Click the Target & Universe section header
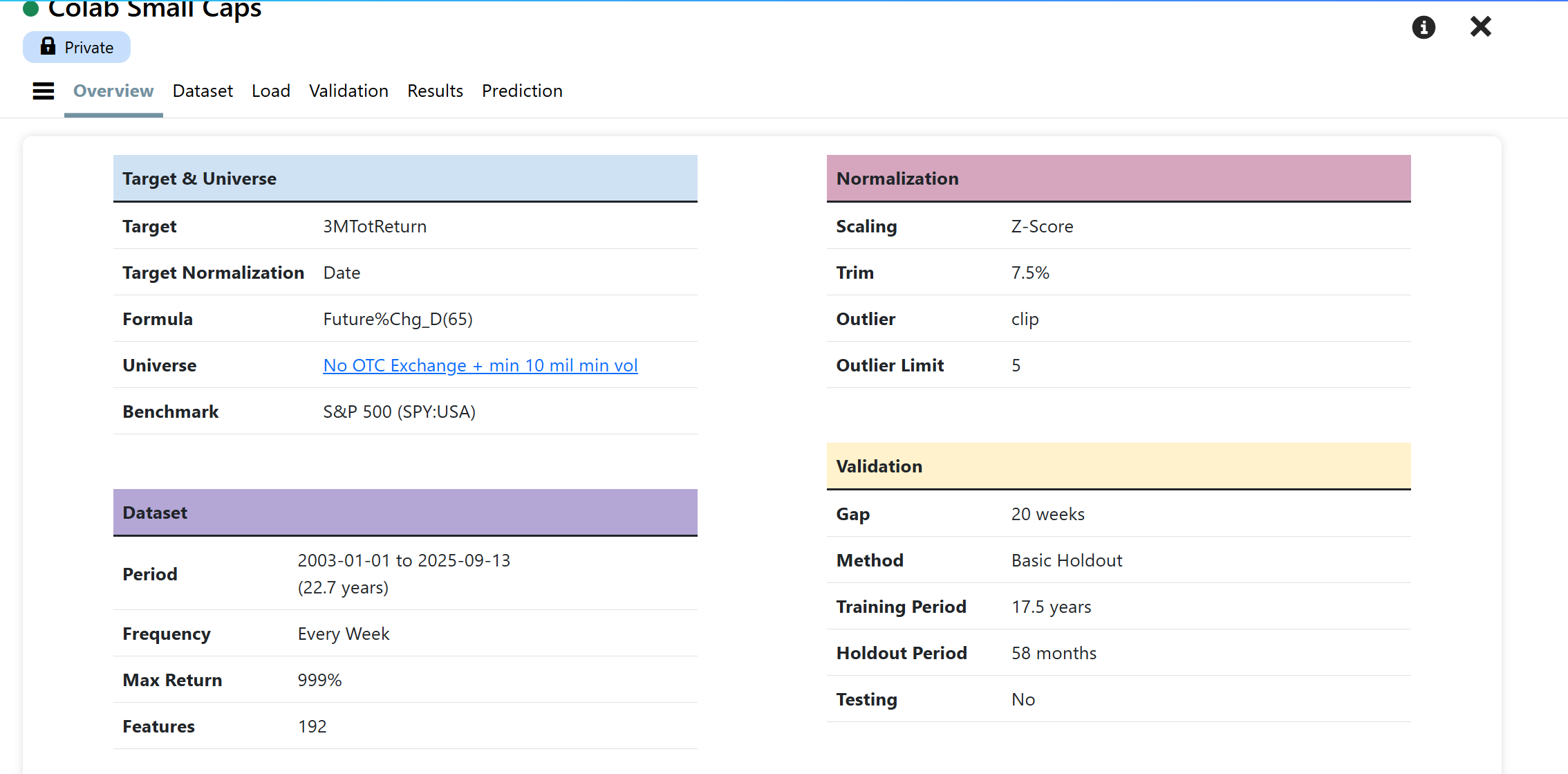This screenshot has width=1568, height=774. tap(405, 178)
